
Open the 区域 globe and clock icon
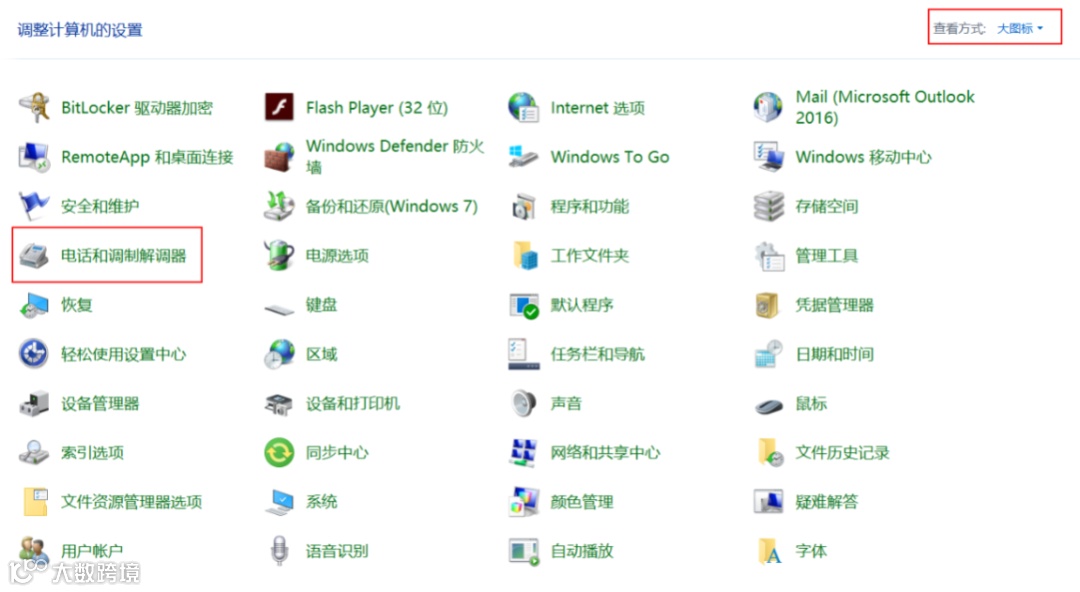coord(279,354)
